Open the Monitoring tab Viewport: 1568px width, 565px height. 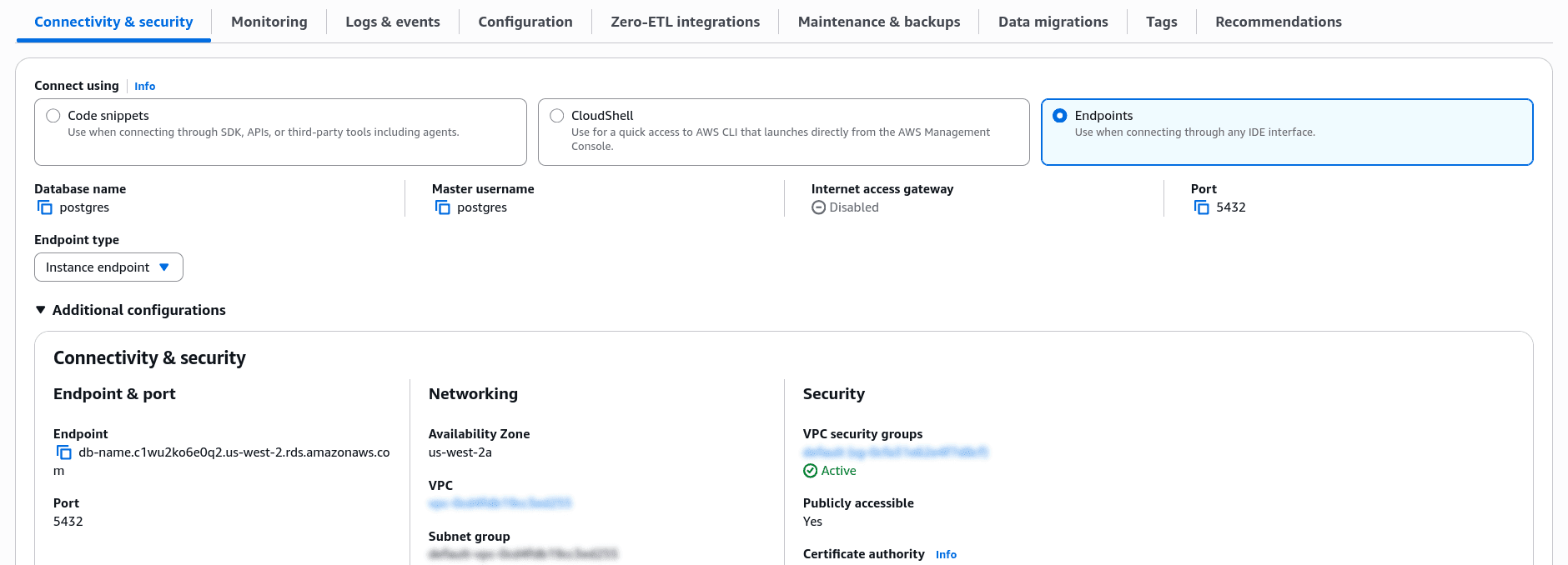tap(269, 22)
